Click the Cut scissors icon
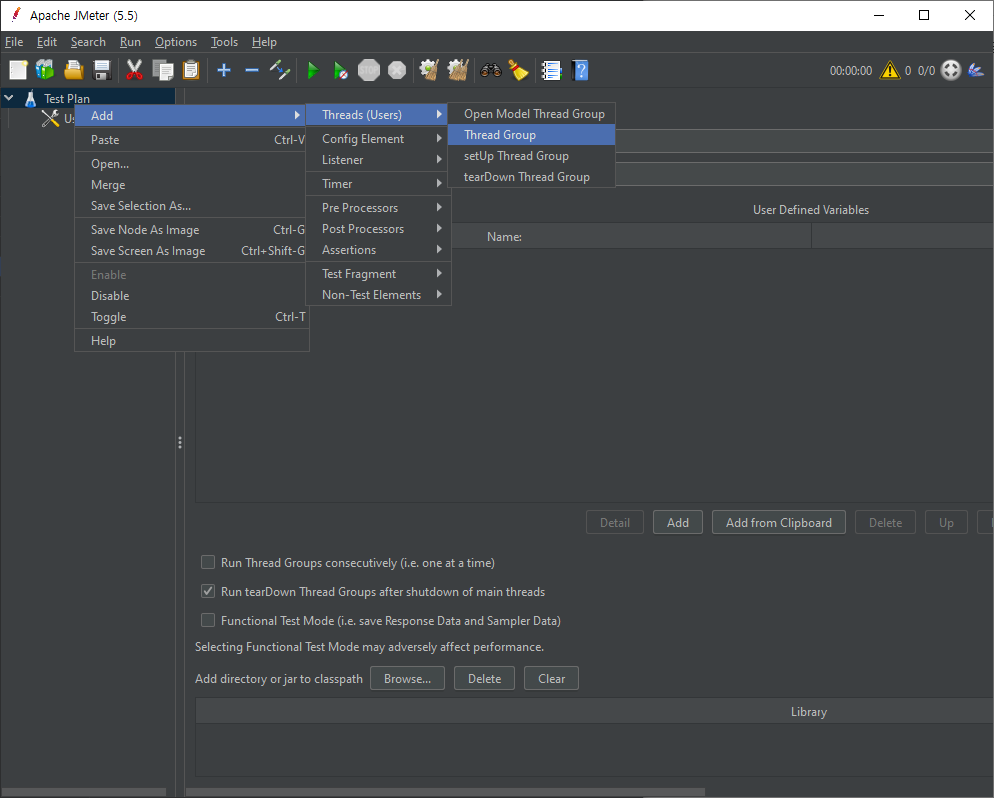Screen dimensions: 994x798 [134, 70]
